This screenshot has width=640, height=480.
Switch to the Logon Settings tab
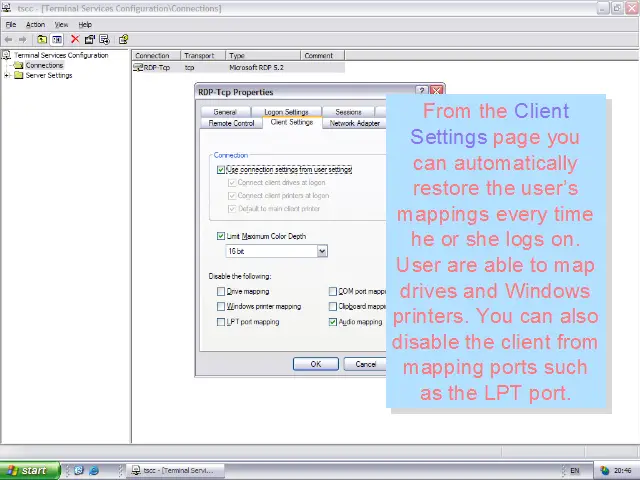point(286,112)
